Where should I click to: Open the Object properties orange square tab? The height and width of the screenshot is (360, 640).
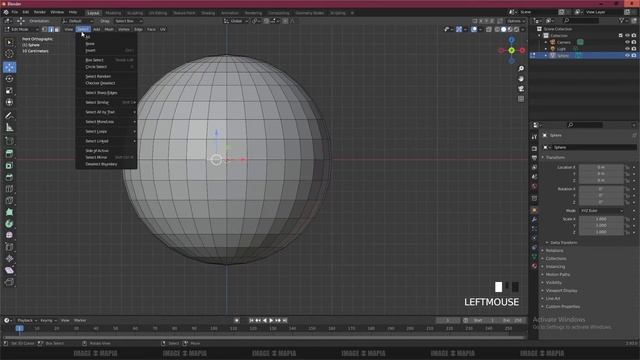point(534,210)
